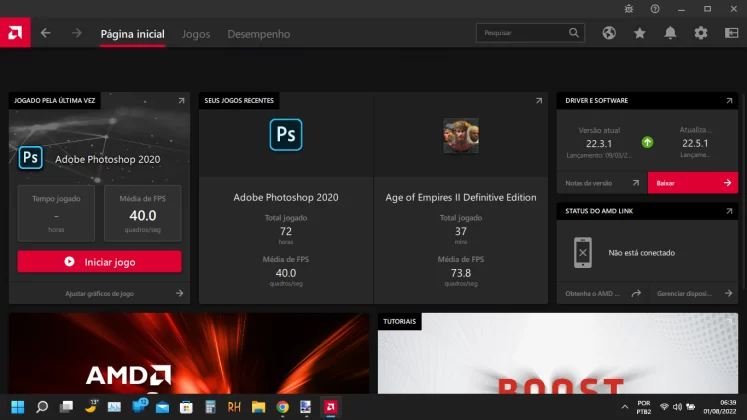Click Age of Empires II Definitive Edition title
The image size is (747, 420).
461,197
